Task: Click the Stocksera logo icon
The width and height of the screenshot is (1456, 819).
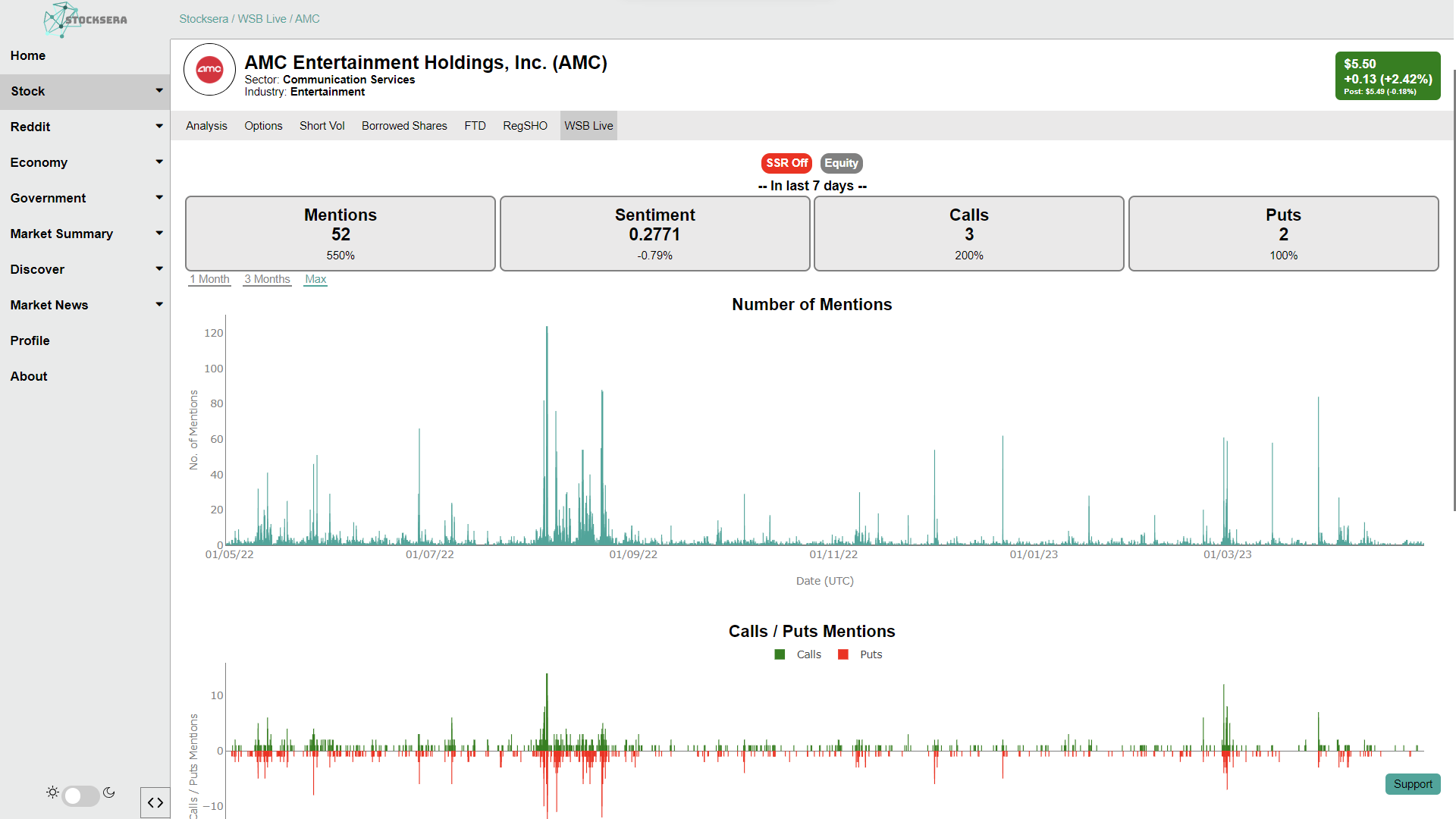Action: (x=62, y=19)
